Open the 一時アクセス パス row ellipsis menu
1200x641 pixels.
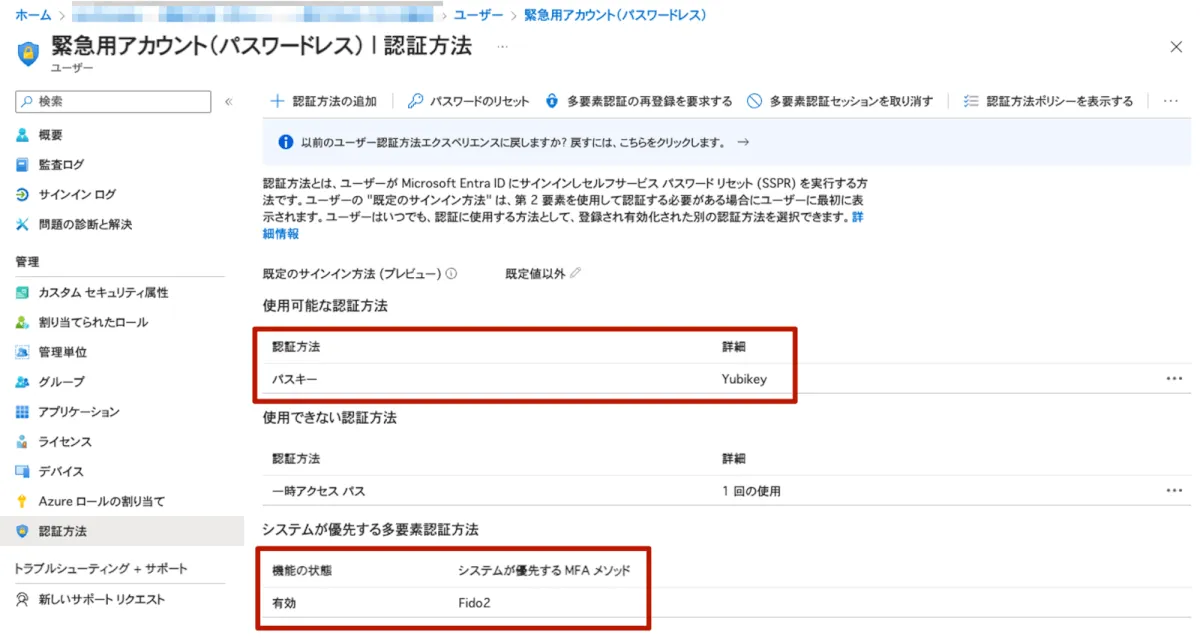pos(1174,491)
